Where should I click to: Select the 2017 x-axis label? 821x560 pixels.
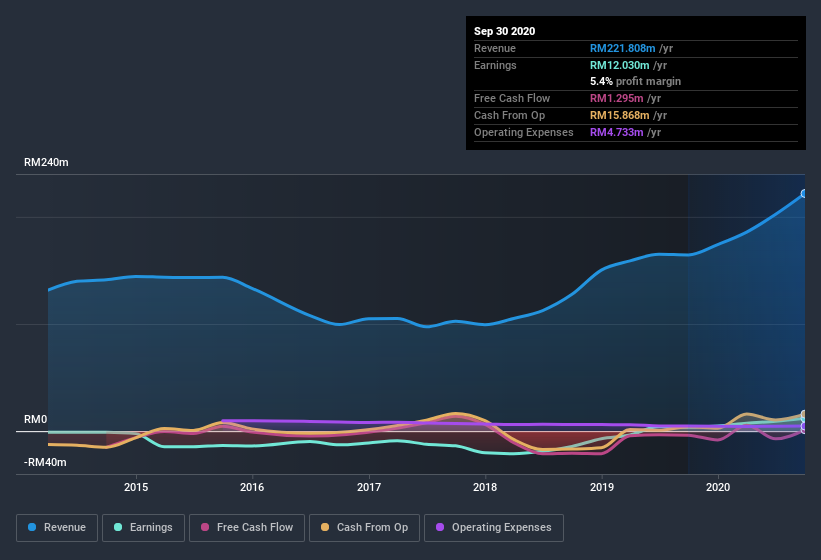tap(369, 487)
